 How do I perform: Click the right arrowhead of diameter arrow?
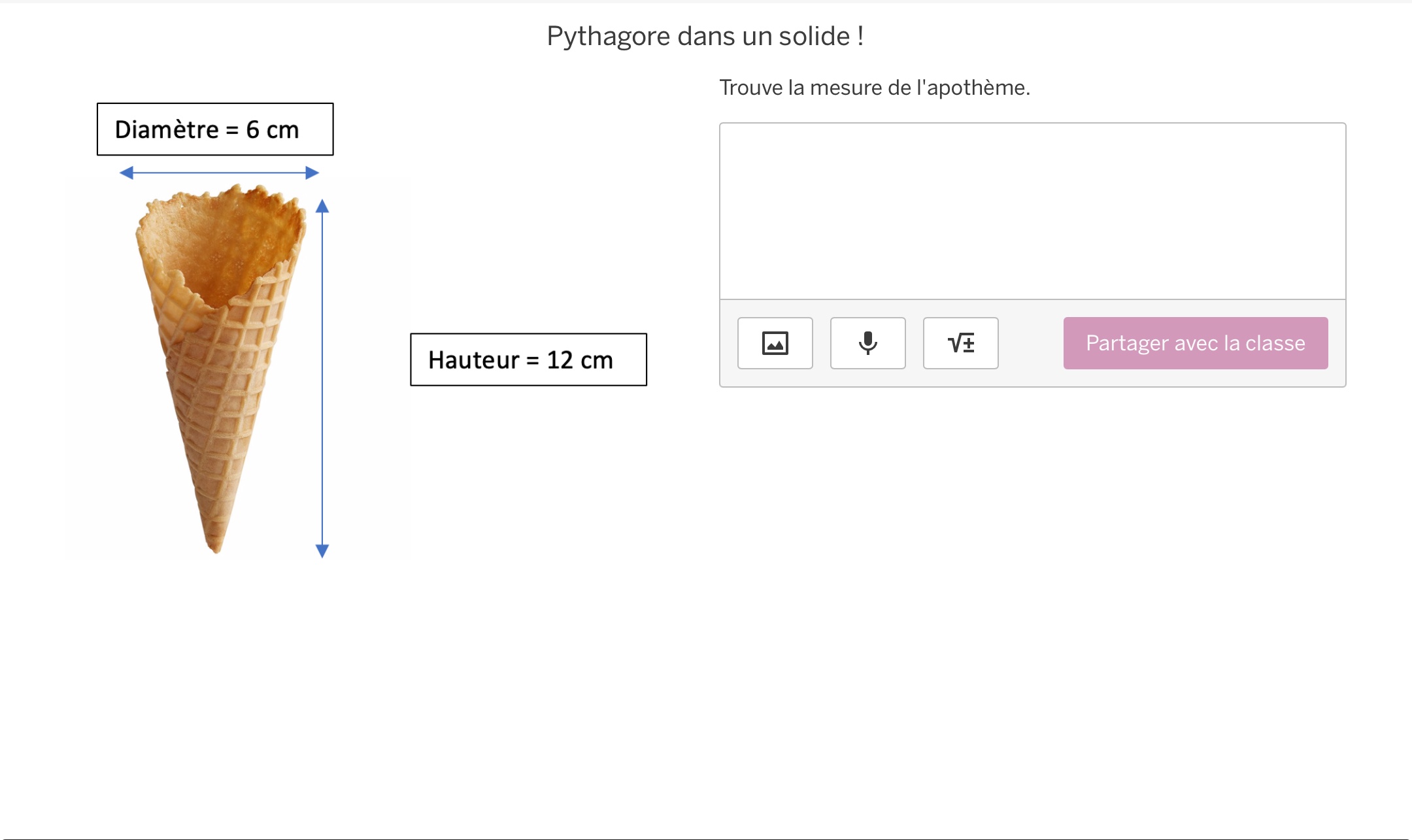[x=312, y=173]
